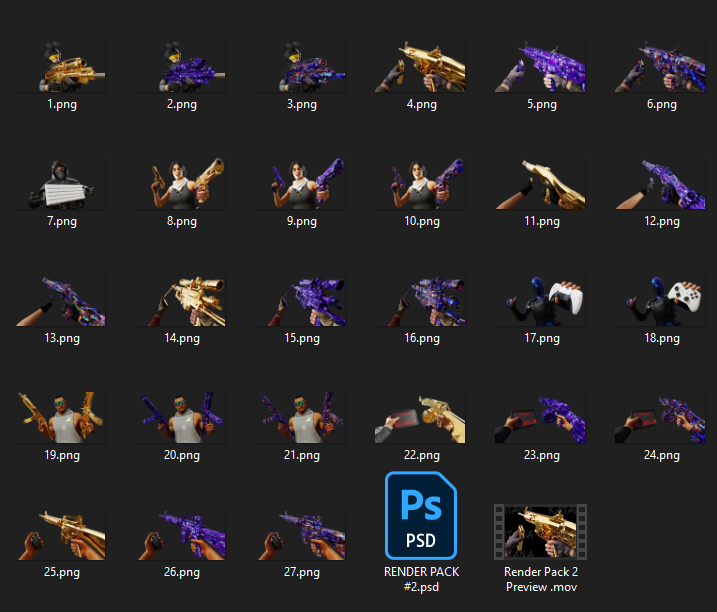This screenshot has height=612, width=717.
Task: Click the "19.png" file name label
Action: coord(62,455)
